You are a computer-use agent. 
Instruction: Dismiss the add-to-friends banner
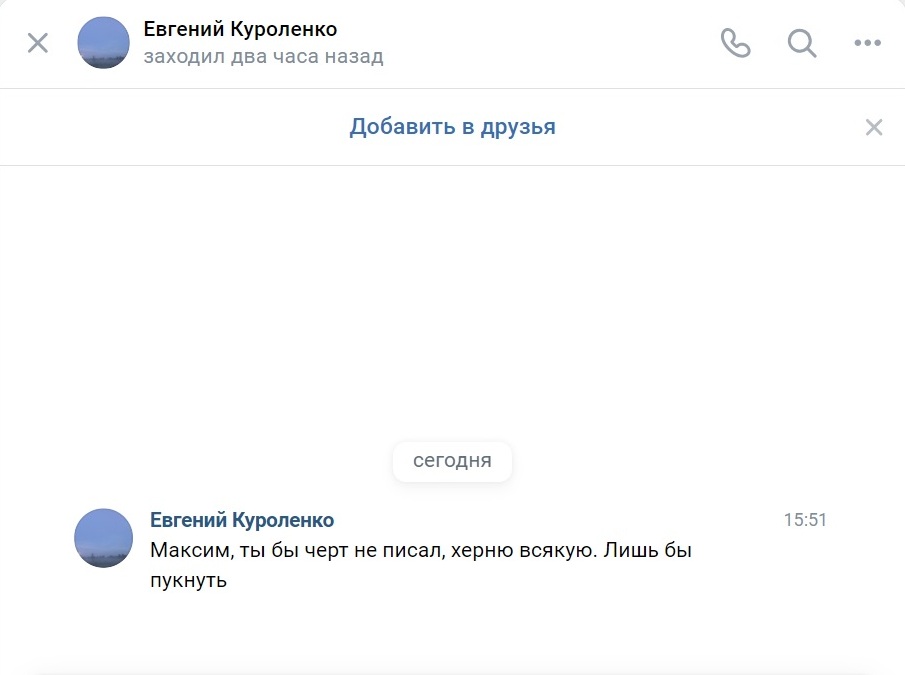(874, 127)
